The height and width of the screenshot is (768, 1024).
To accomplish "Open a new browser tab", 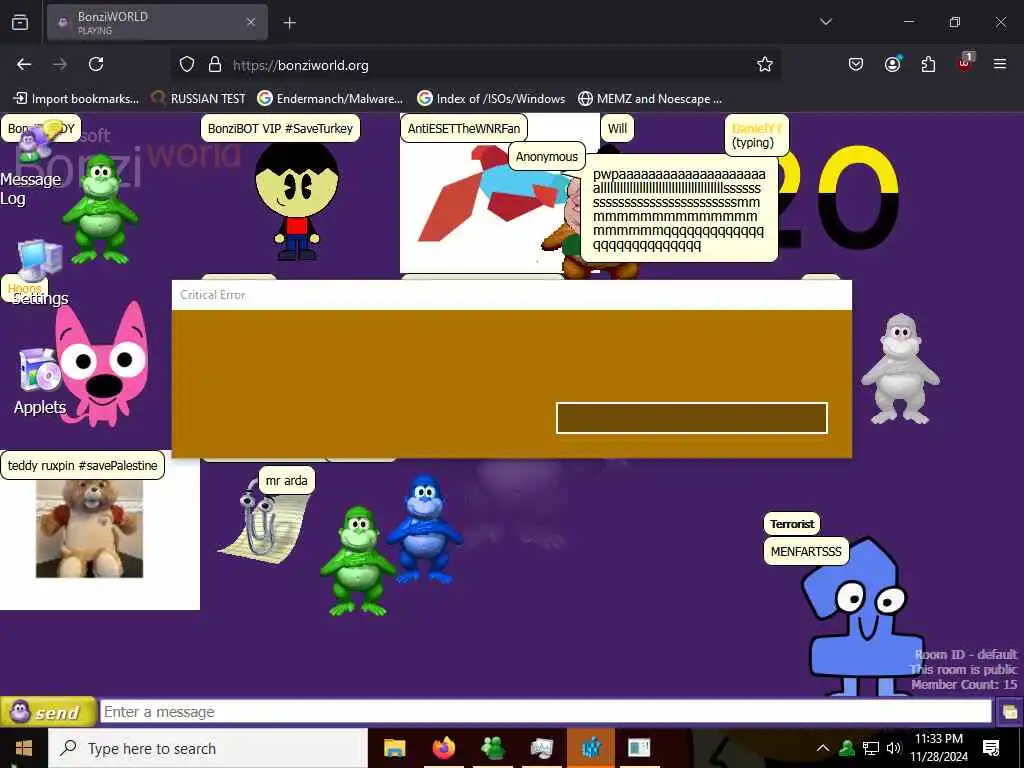I will [290, 23].
